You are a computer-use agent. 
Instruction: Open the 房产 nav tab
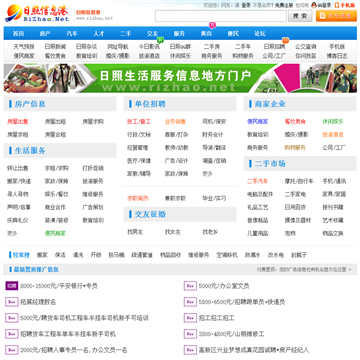[x=45, y=33]
